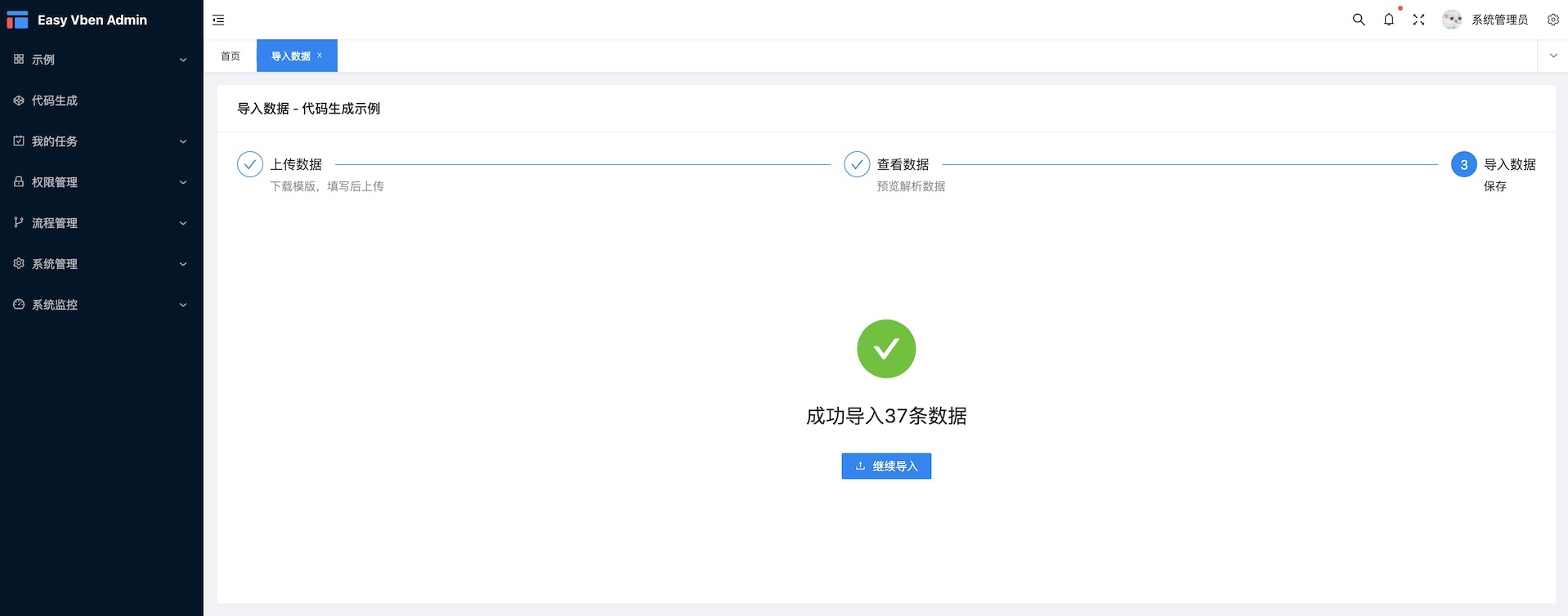1568x616 pixels.
Task: Go to the 上传数据 step title
Action: pyautogui.click(x=296, y=164)
